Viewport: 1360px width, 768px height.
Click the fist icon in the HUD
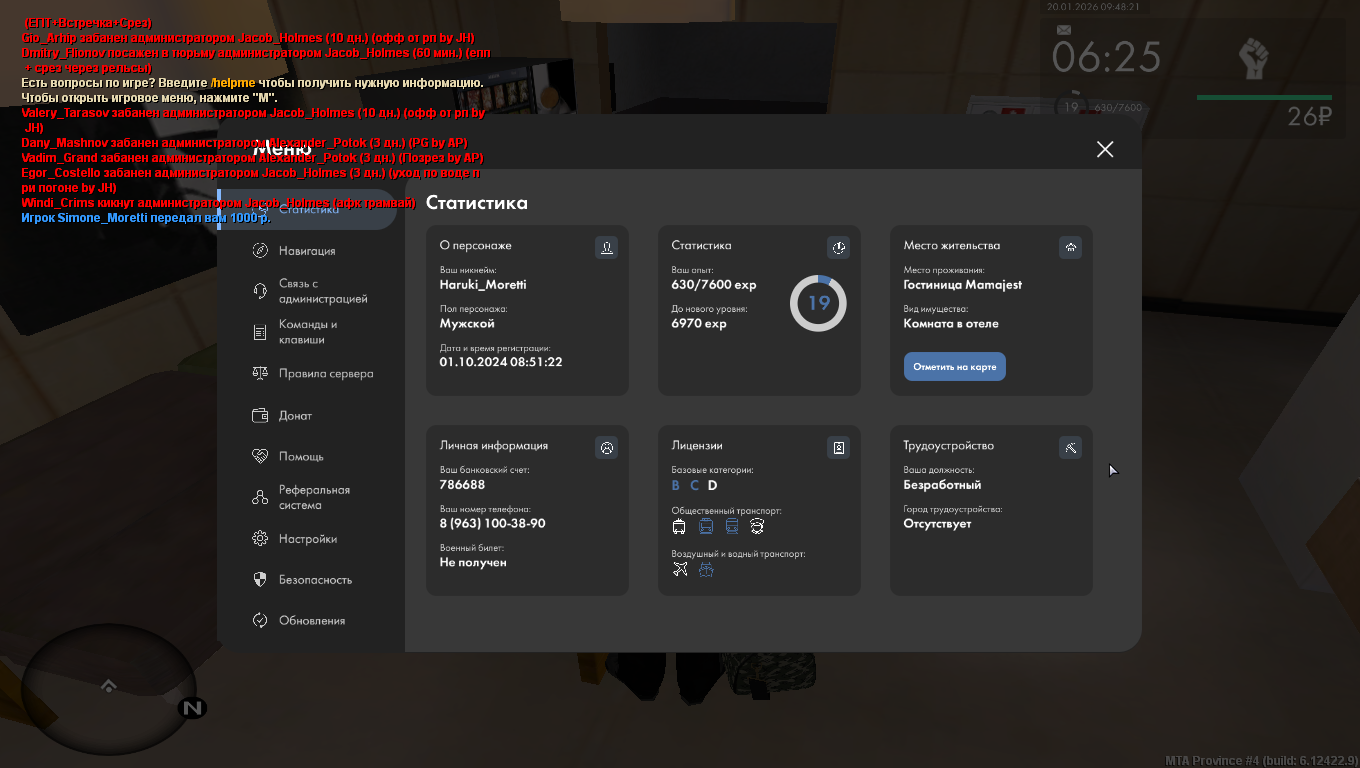[1252, 59]
